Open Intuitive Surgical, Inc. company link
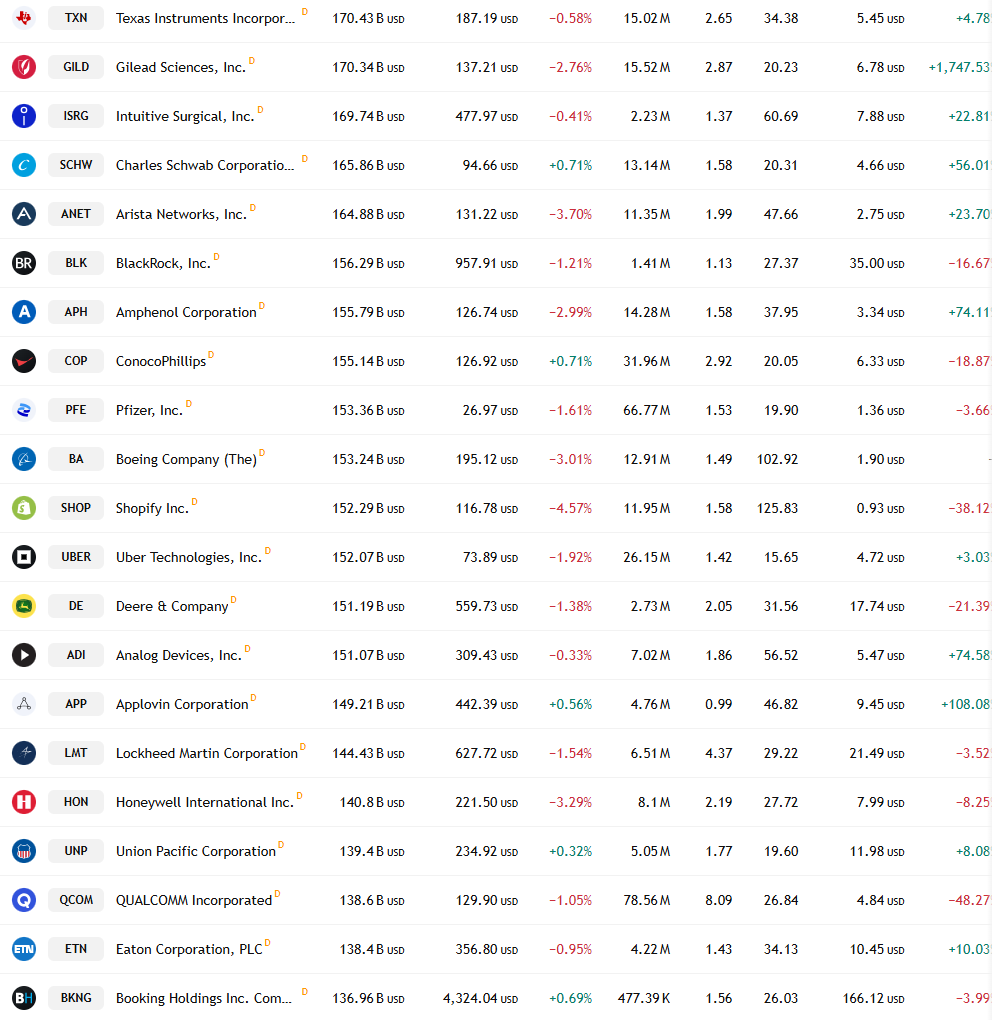This screenshot has width=992, height=1020. pyautogui.click(x=185, y=116)
